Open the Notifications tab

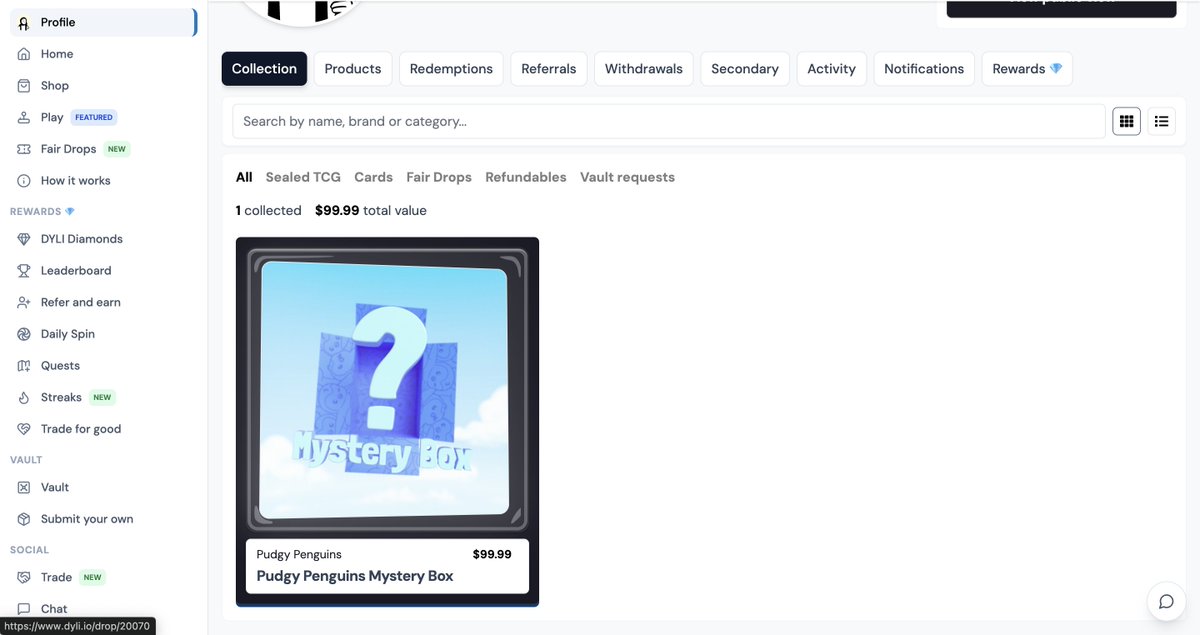pos(924,69)
